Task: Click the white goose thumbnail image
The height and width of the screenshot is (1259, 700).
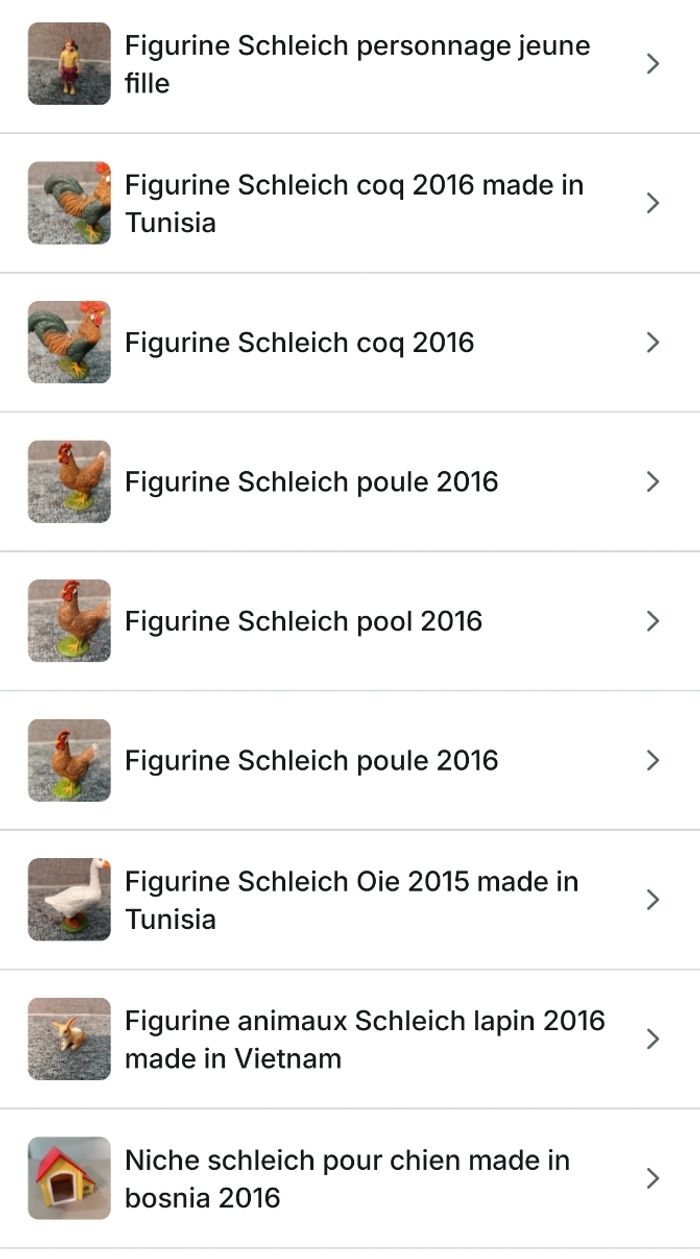Action: [69, 899]
